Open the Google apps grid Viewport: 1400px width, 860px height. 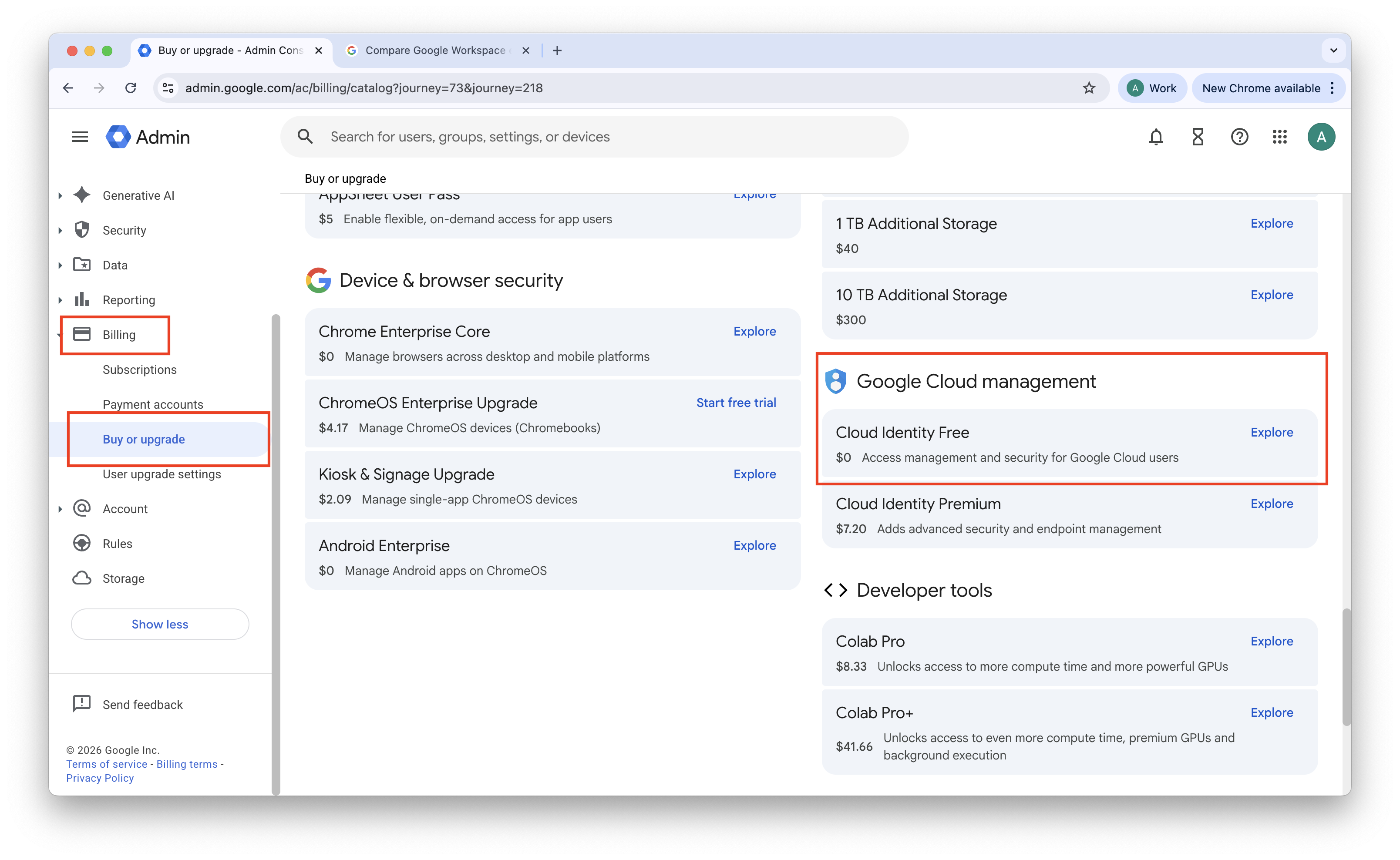1279,137
